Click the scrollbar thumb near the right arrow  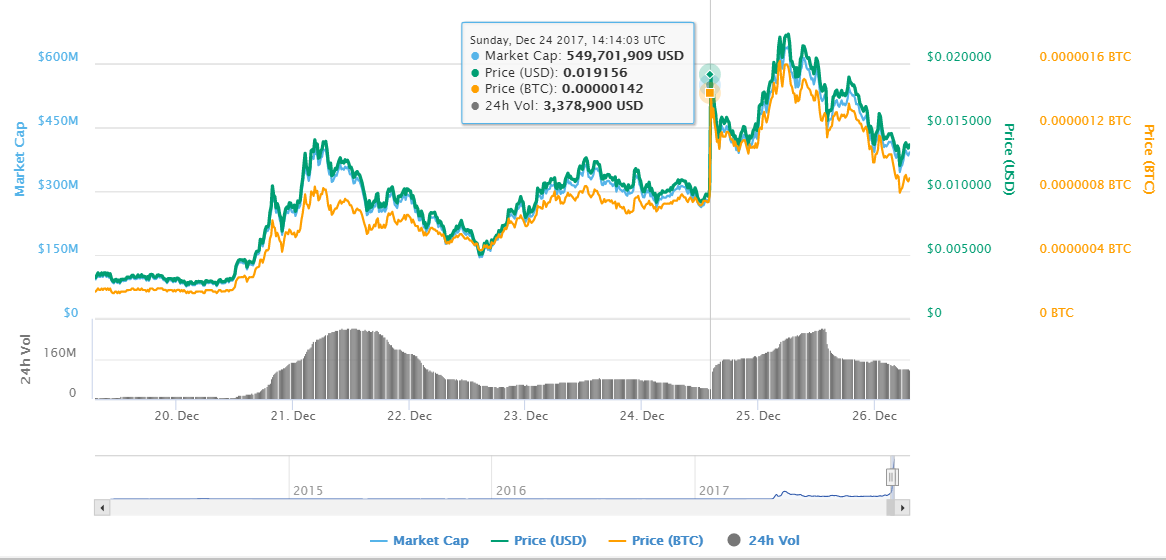[x=890, y=508]
